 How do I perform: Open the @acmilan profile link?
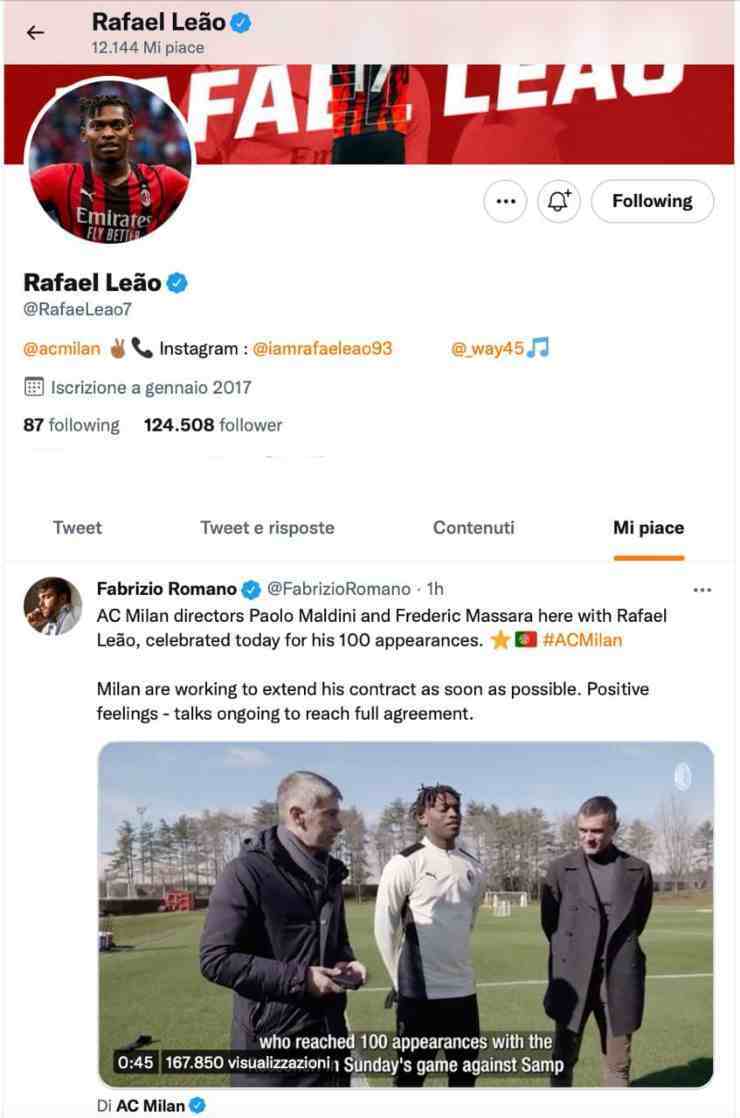point(56,347)
